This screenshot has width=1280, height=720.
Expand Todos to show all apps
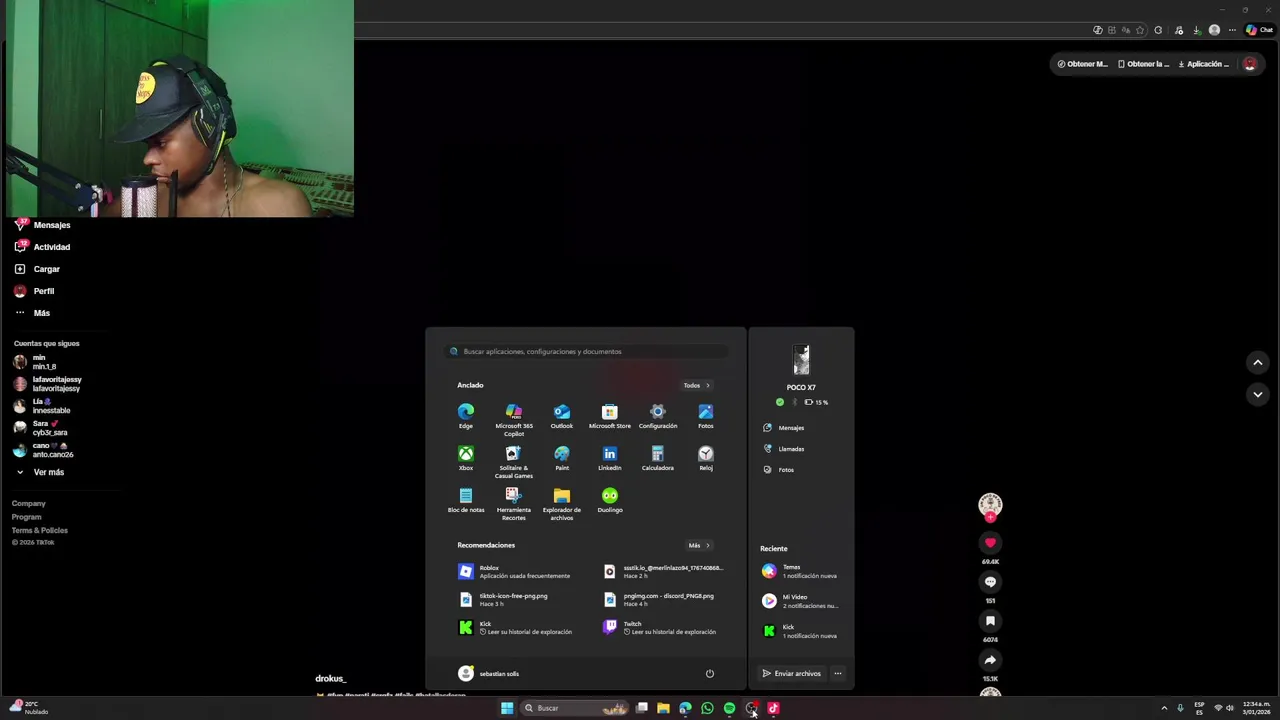point(697,385)
